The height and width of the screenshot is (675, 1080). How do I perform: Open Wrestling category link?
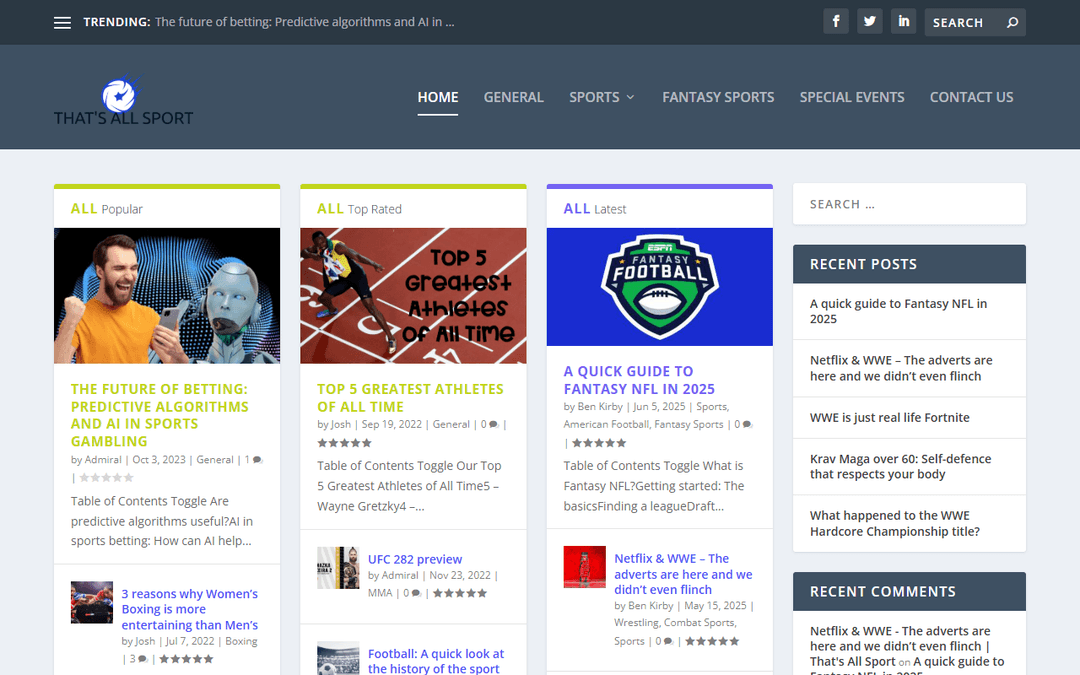(636, 623)
